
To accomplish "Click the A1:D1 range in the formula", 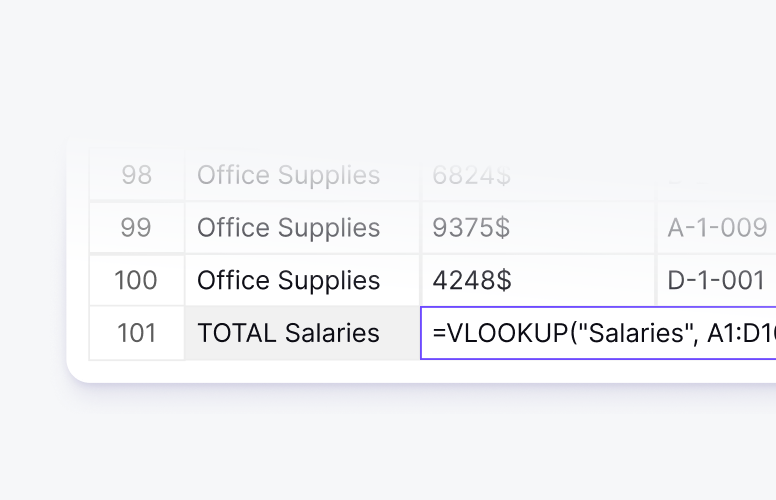I will pyautogui.click(x=740, y=333).
